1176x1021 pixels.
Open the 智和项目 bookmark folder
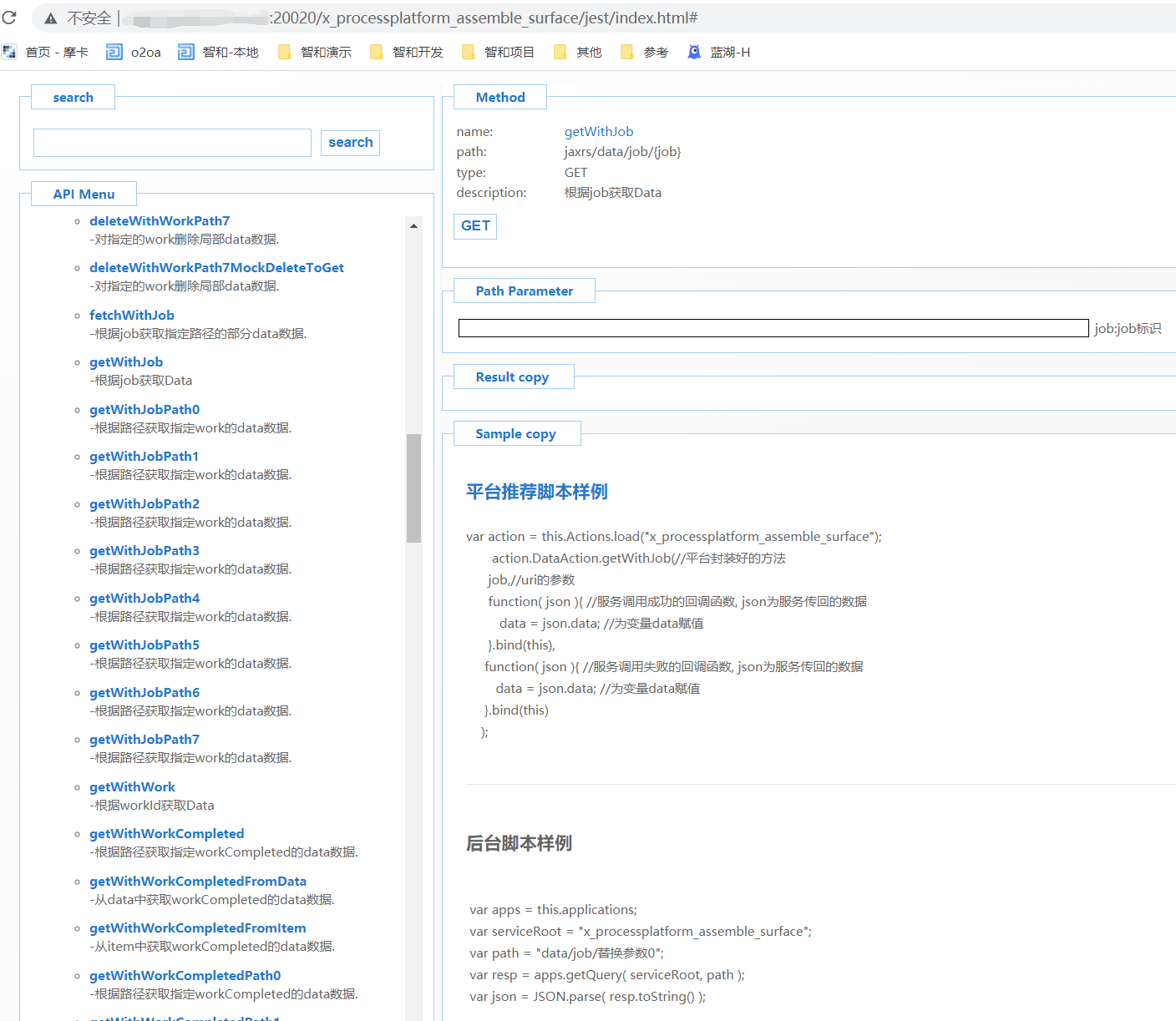pyautogui.click(x=498, y=53)
